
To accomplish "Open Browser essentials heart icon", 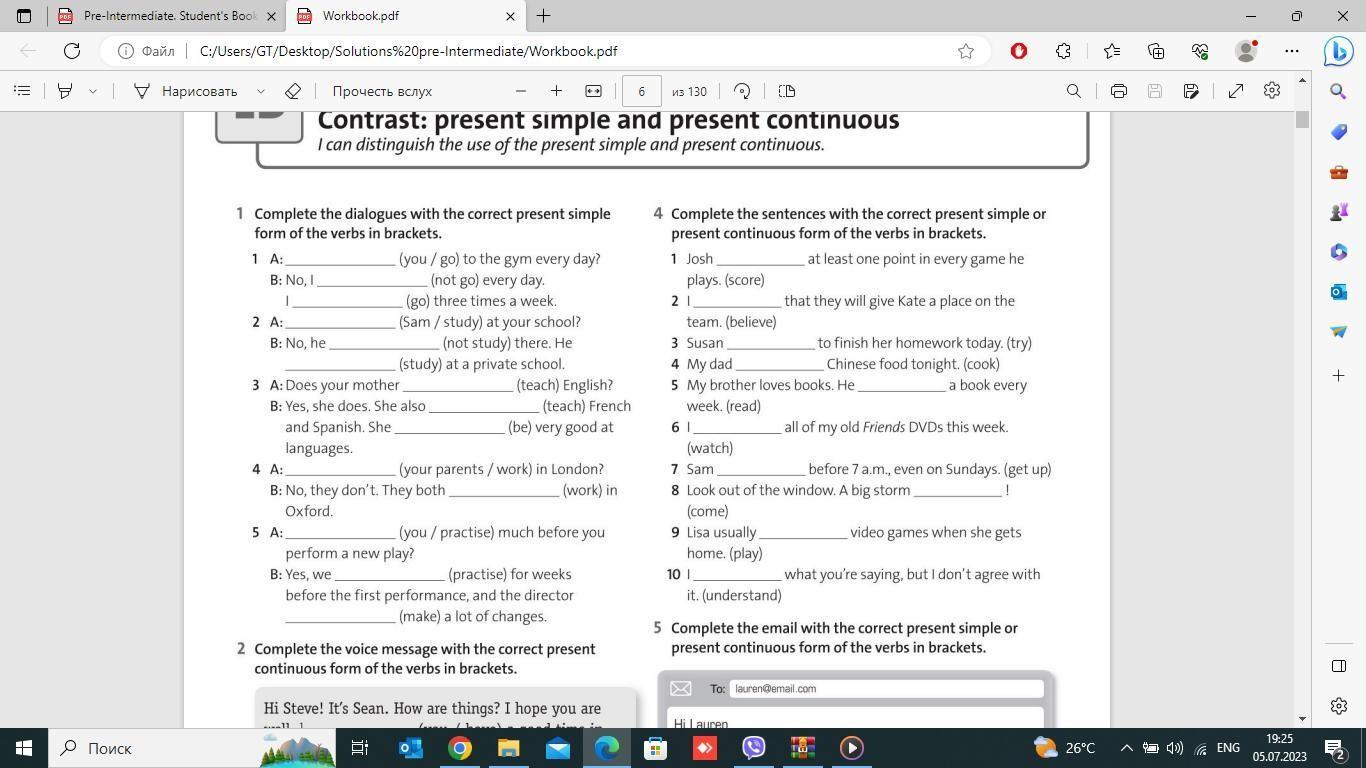I will tap(1200, 51).
